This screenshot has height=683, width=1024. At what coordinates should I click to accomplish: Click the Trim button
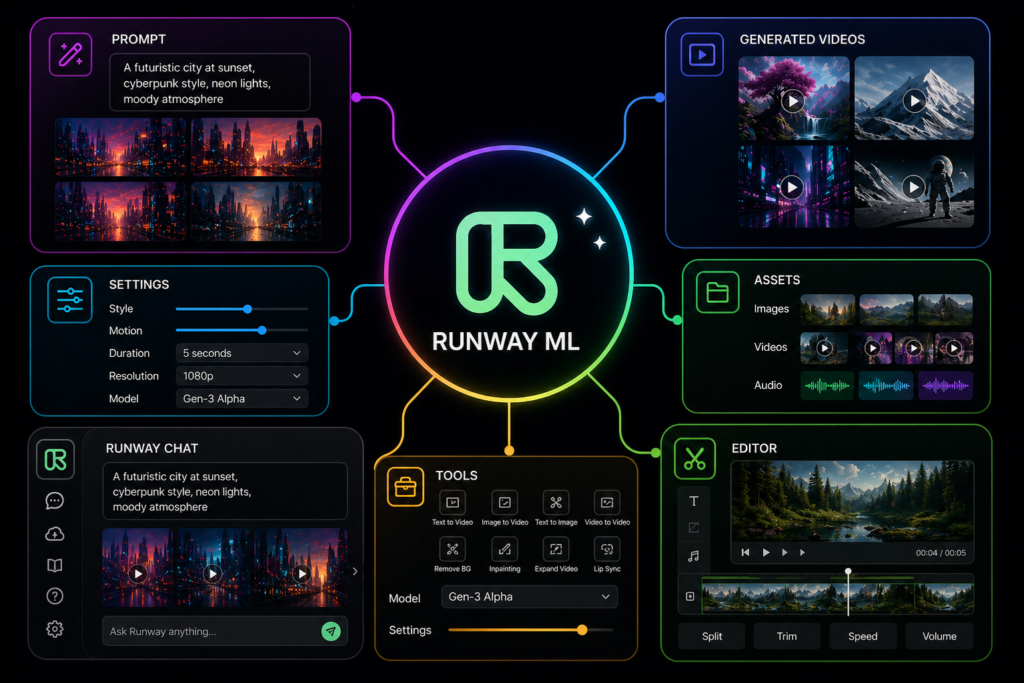(x=787, y=636)
